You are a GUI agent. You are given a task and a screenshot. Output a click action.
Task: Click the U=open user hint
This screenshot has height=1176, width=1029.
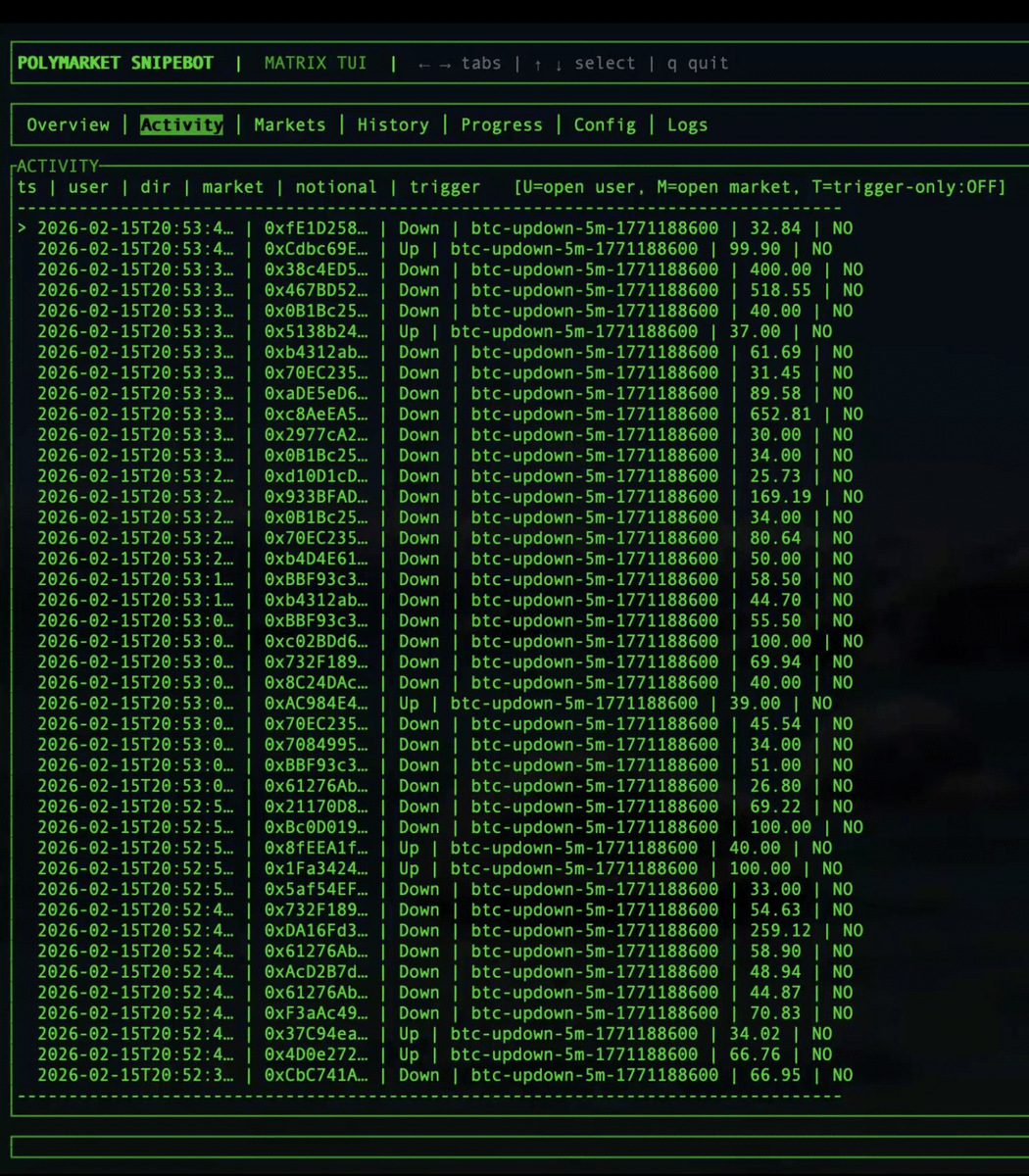[573, 186]
